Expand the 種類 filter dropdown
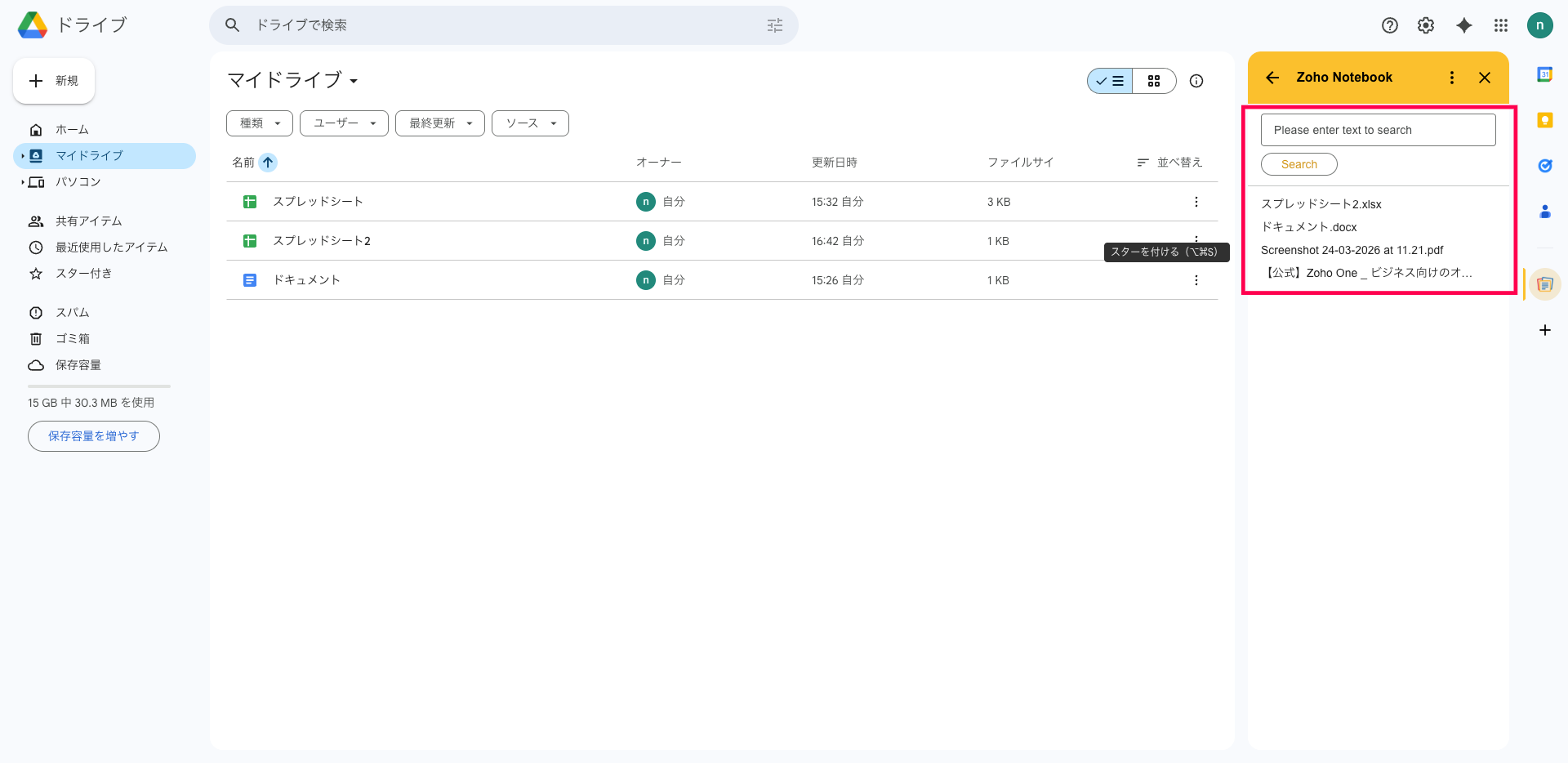Viewport: 1568px width, 763px height. [260, 123]
